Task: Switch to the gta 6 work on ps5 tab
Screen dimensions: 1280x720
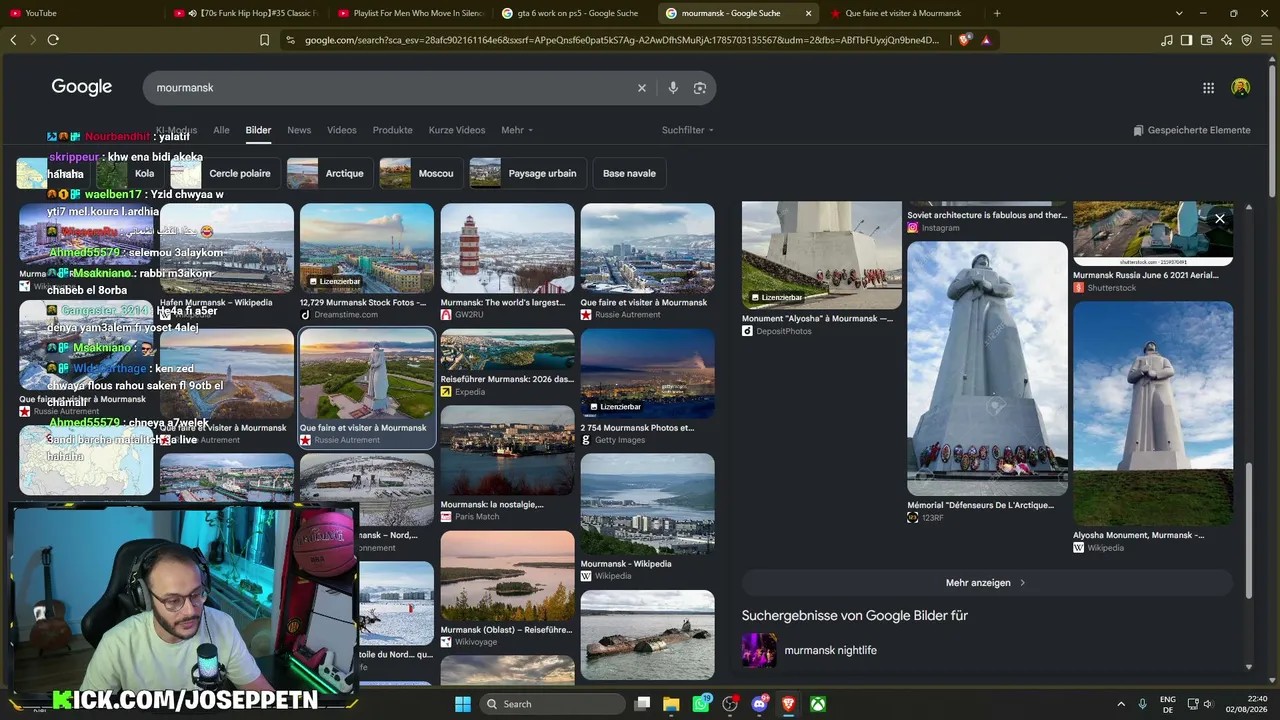Action: pyautogui.click(x=574, y=13)
